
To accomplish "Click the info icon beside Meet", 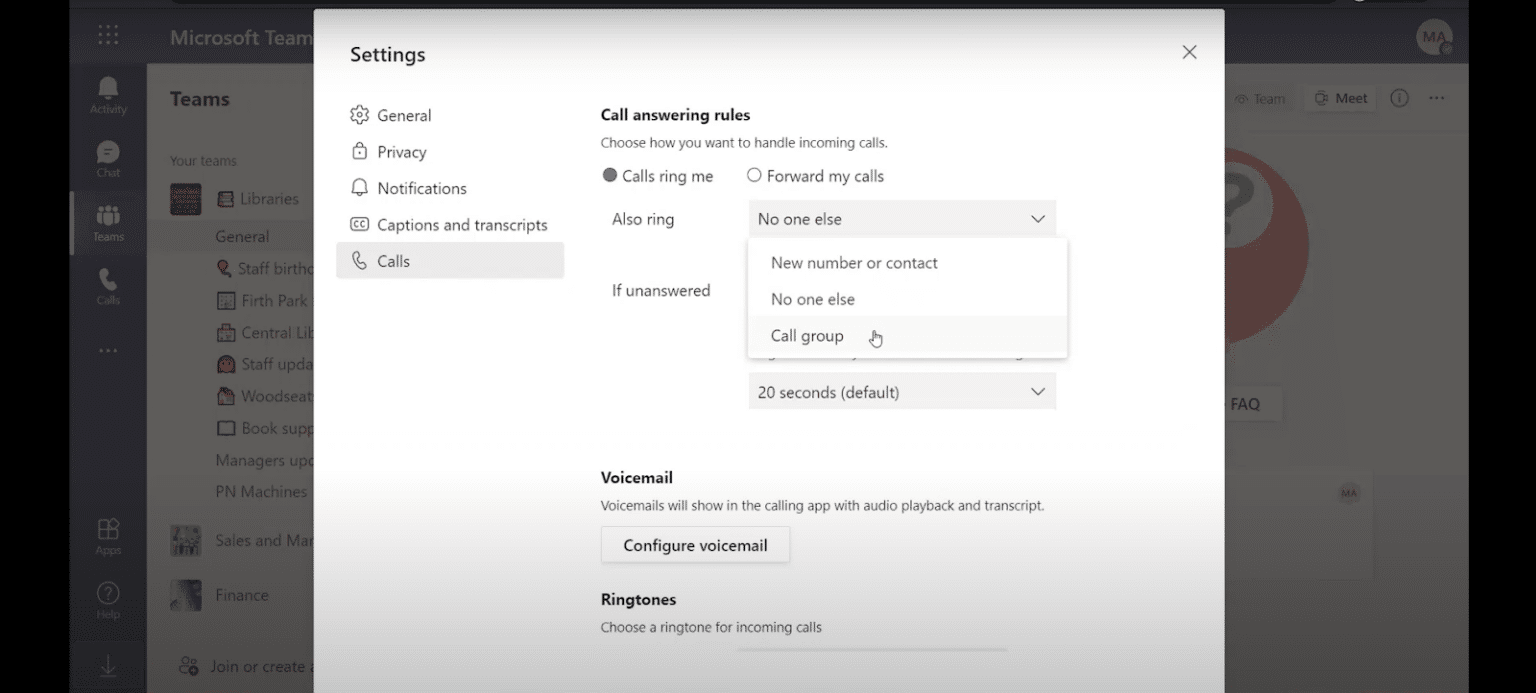I will tap(1399, 98).
